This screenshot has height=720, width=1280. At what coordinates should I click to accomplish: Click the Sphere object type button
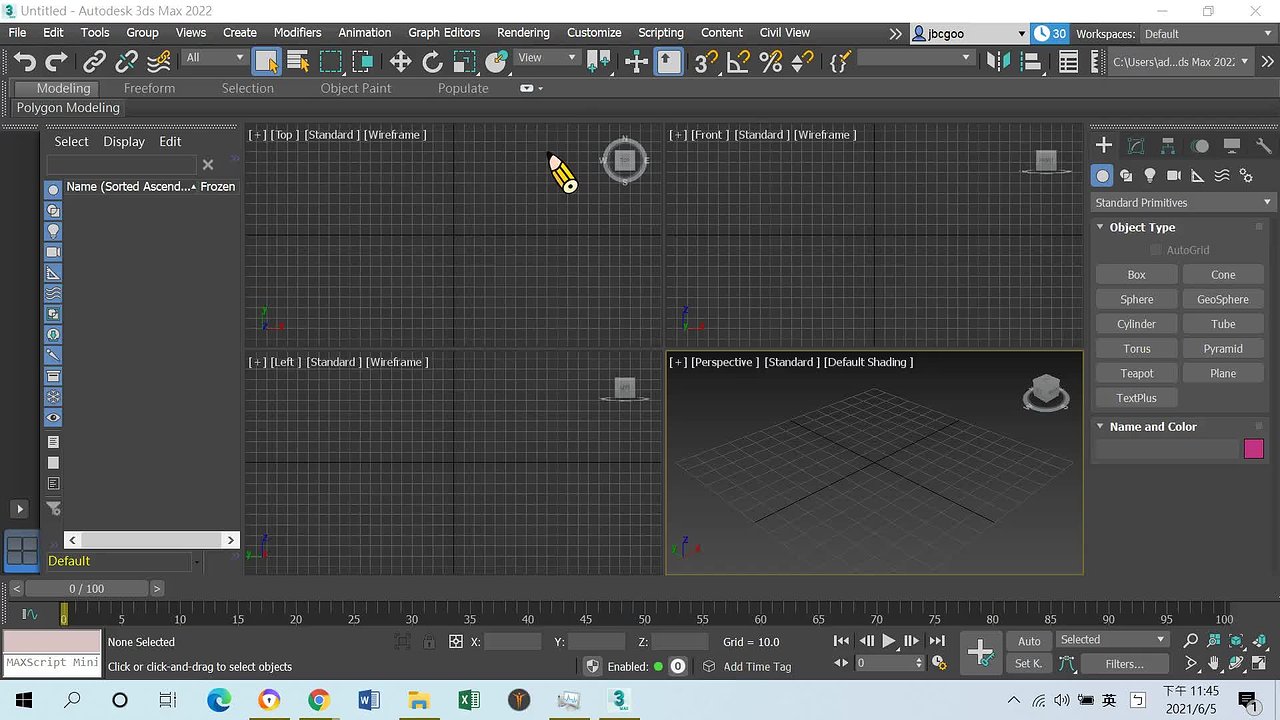point(1136,300)
